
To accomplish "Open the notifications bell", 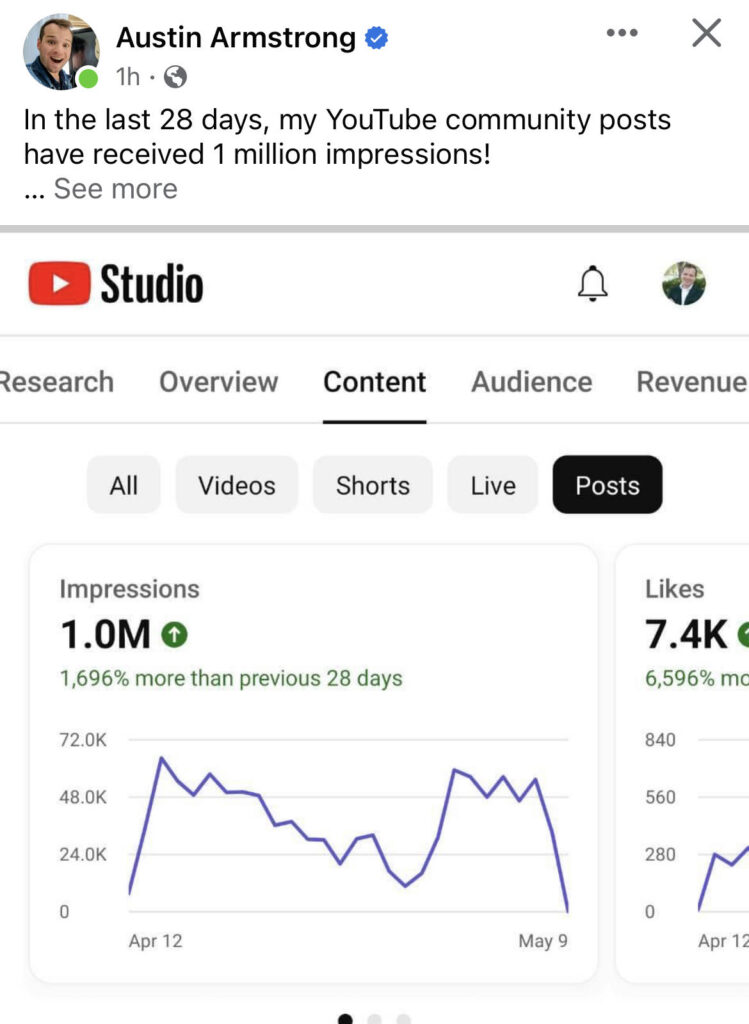I will click(593, 285).
